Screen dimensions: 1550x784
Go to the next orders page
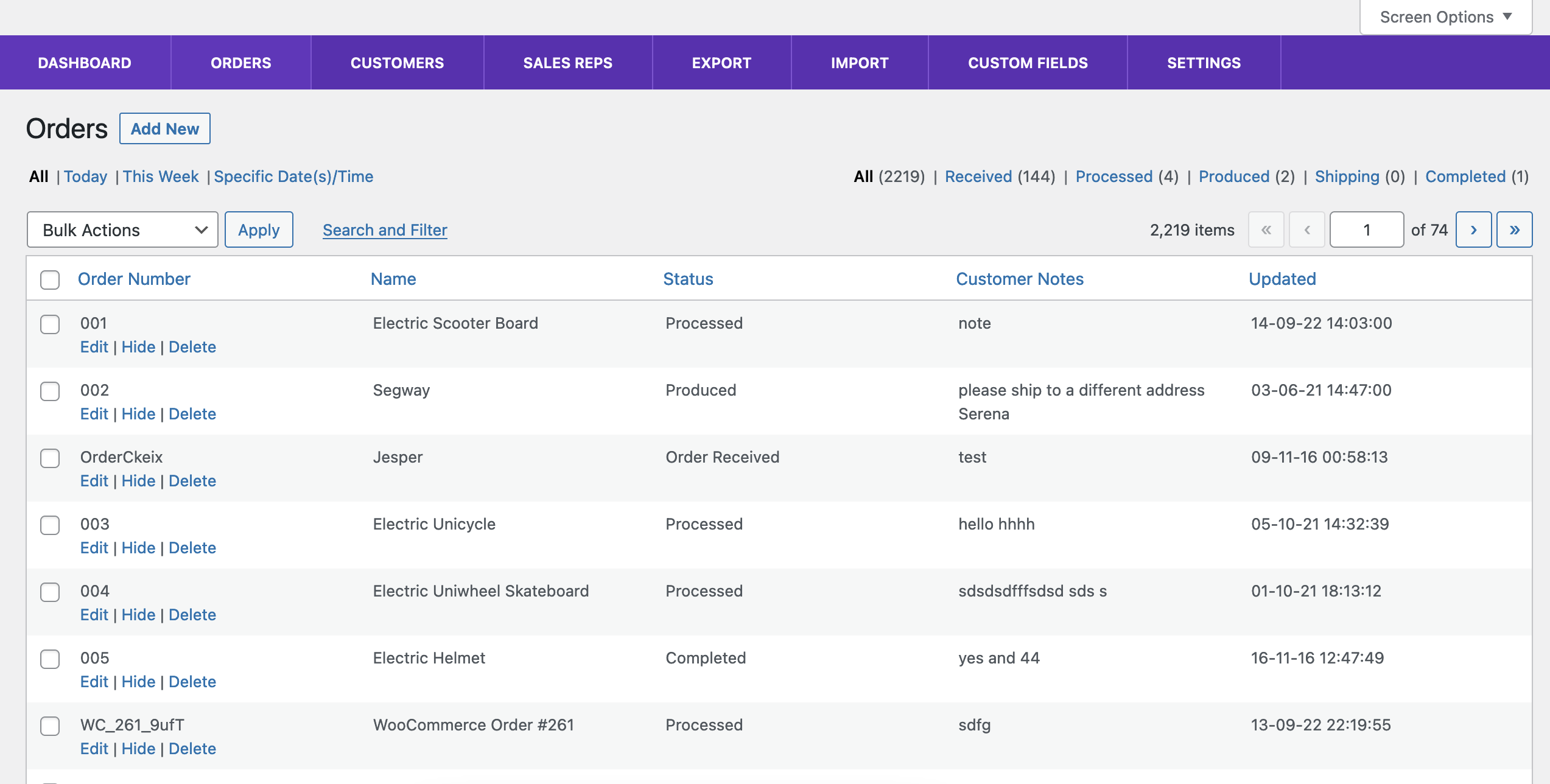[1473, 229]
